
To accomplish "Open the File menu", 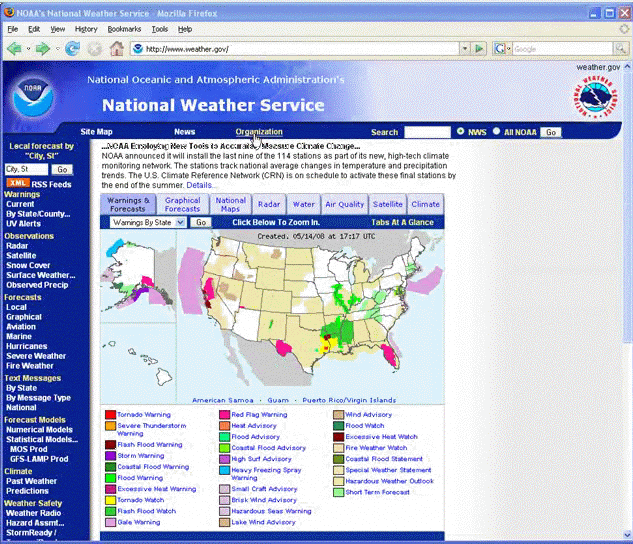I will click(x=13, y=29).
